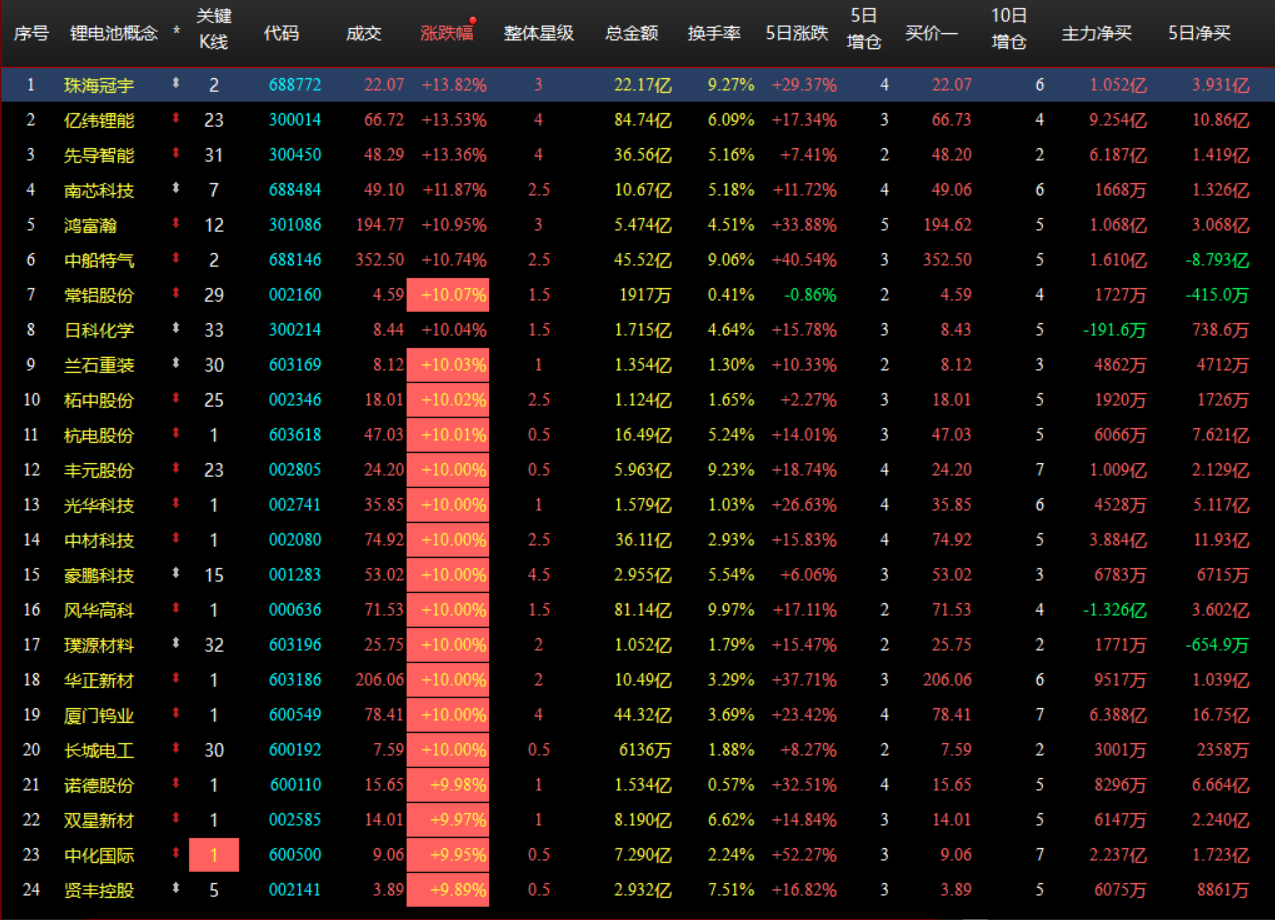The image size is (1275, 920).
Task: Click 5-day change -0.86%
Action: pyautogui.click(x=811, y=295)
